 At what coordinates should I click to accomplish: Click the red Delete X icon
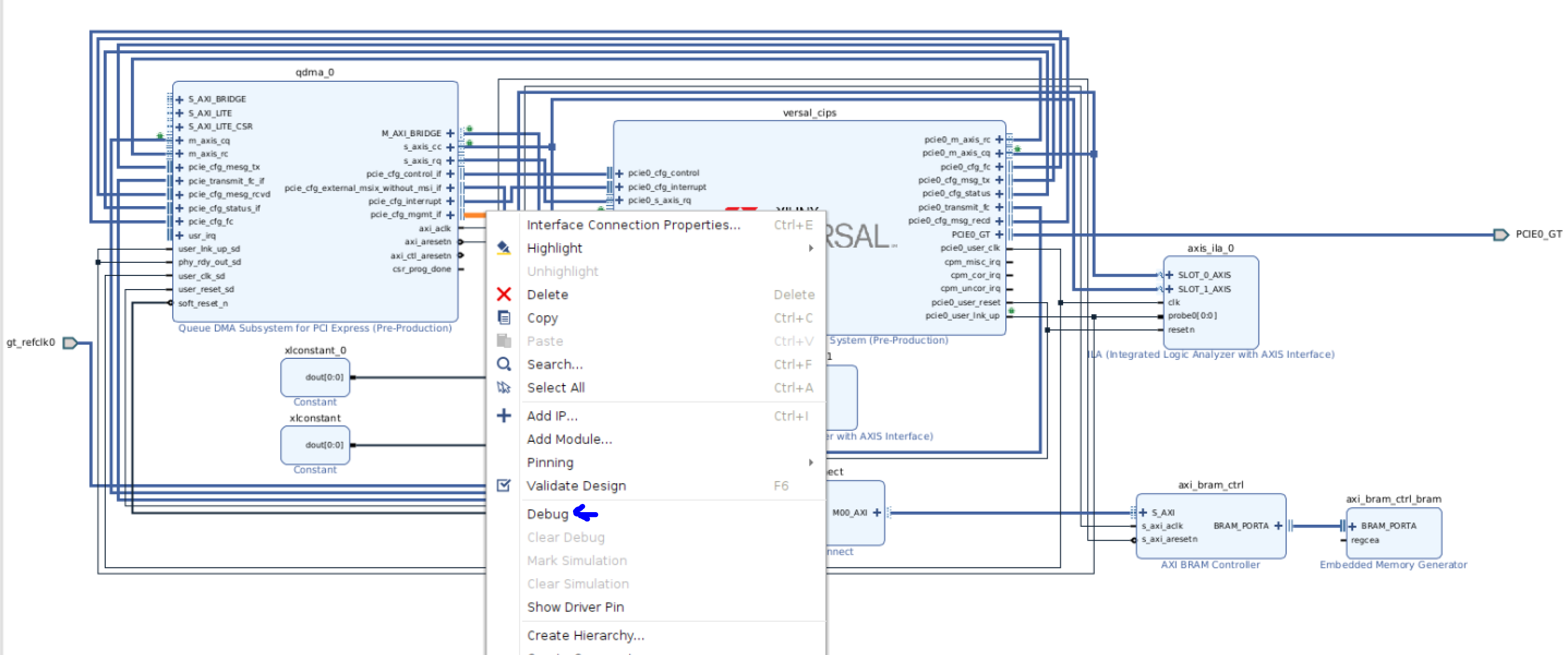click(x=503, y=295)
